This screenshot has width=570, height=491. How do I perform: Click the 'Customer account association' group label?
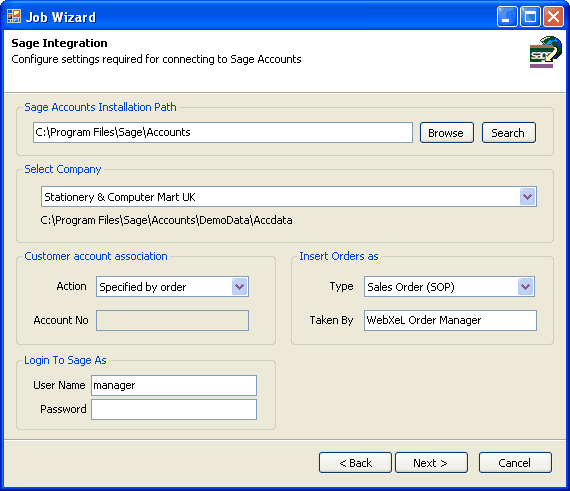point(96,256)
